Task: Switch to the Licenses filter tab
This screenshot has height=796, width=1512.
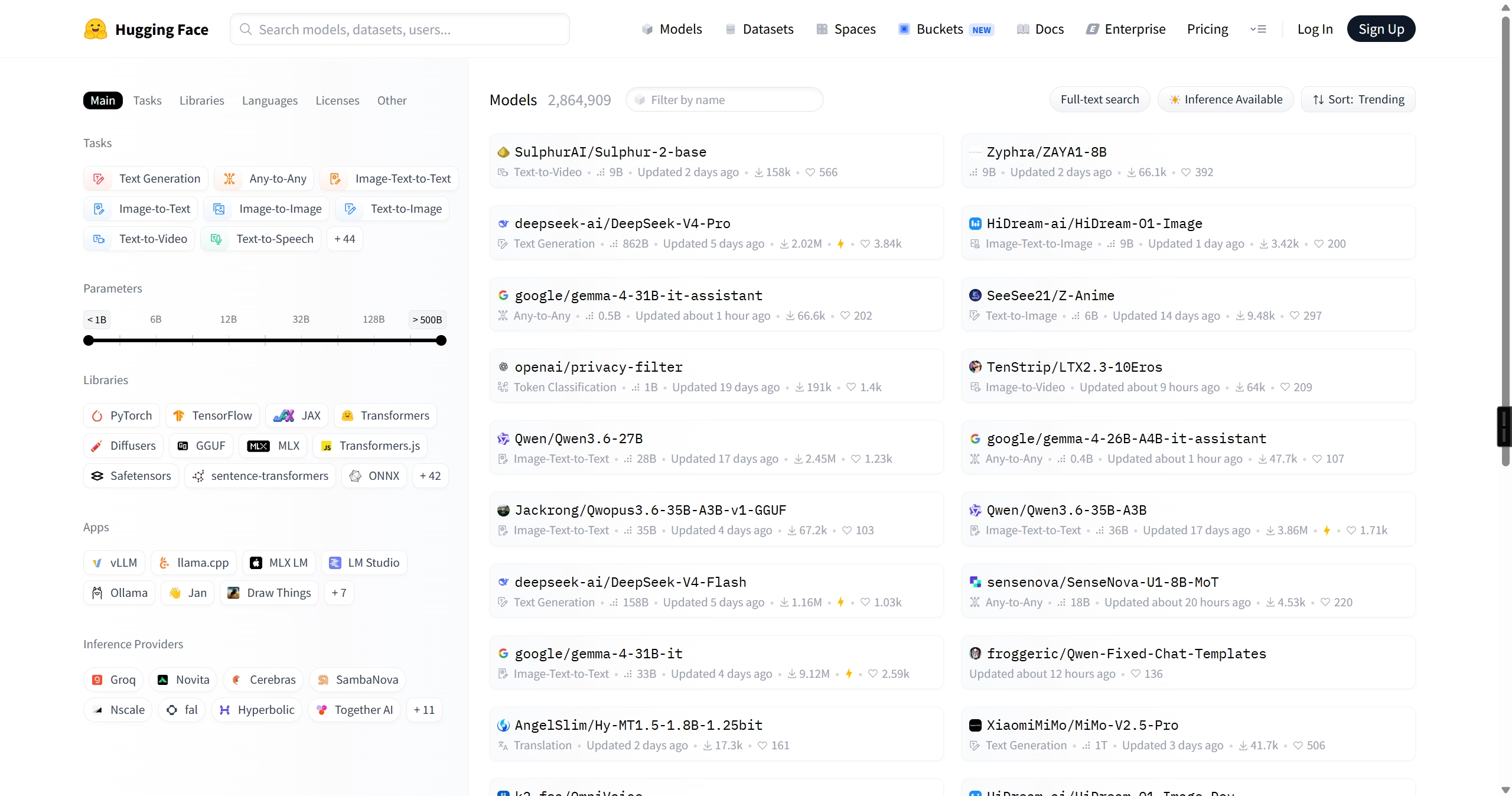Action: 337,100
